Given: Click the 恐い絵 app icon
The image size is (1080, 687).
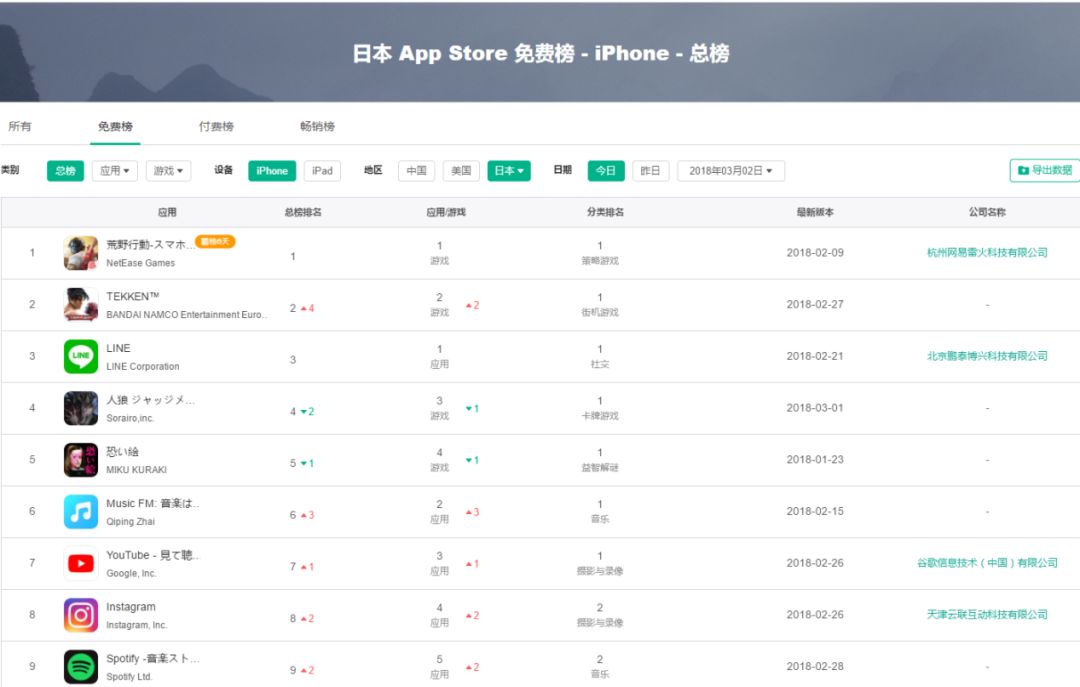Looking at the screenshot, I should click(81, 460).
